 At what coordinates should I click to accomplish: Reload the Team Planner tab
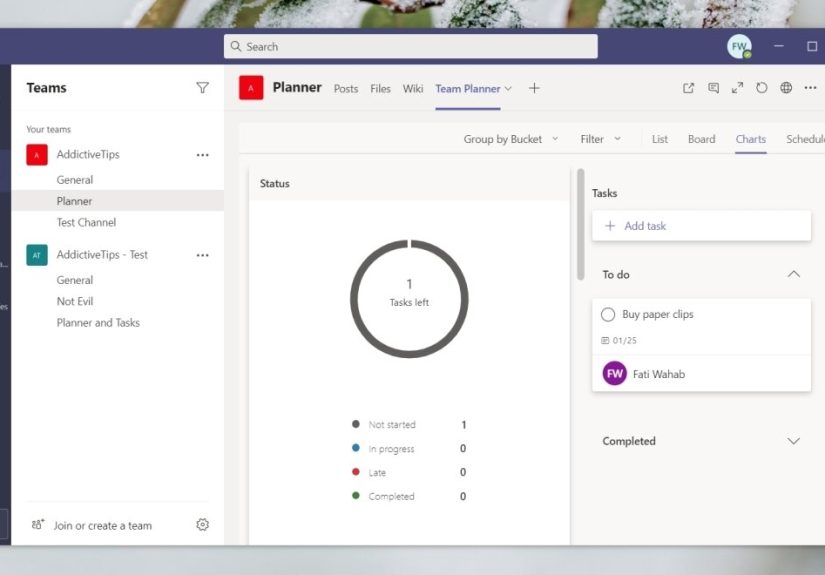click(x=761, y=88)
